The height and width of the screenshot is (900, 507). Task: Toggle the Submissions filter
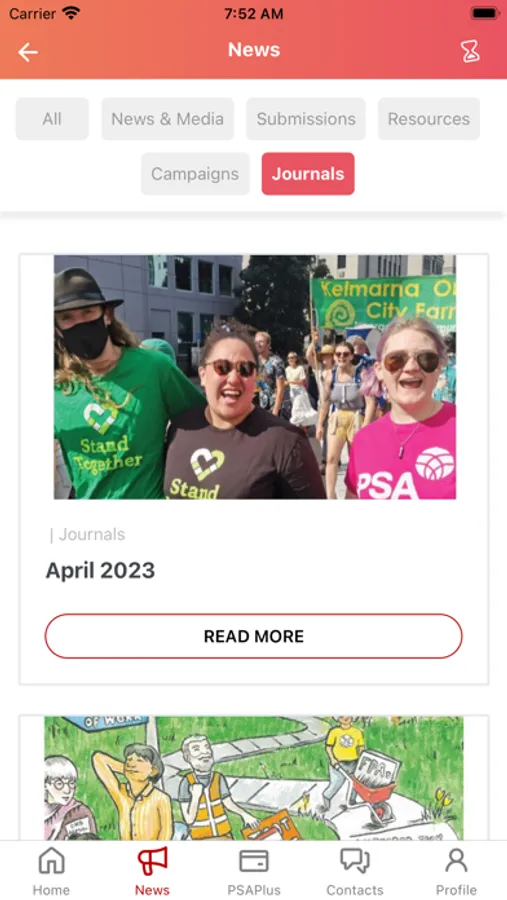pyautogui.click(x=306, y=119)
